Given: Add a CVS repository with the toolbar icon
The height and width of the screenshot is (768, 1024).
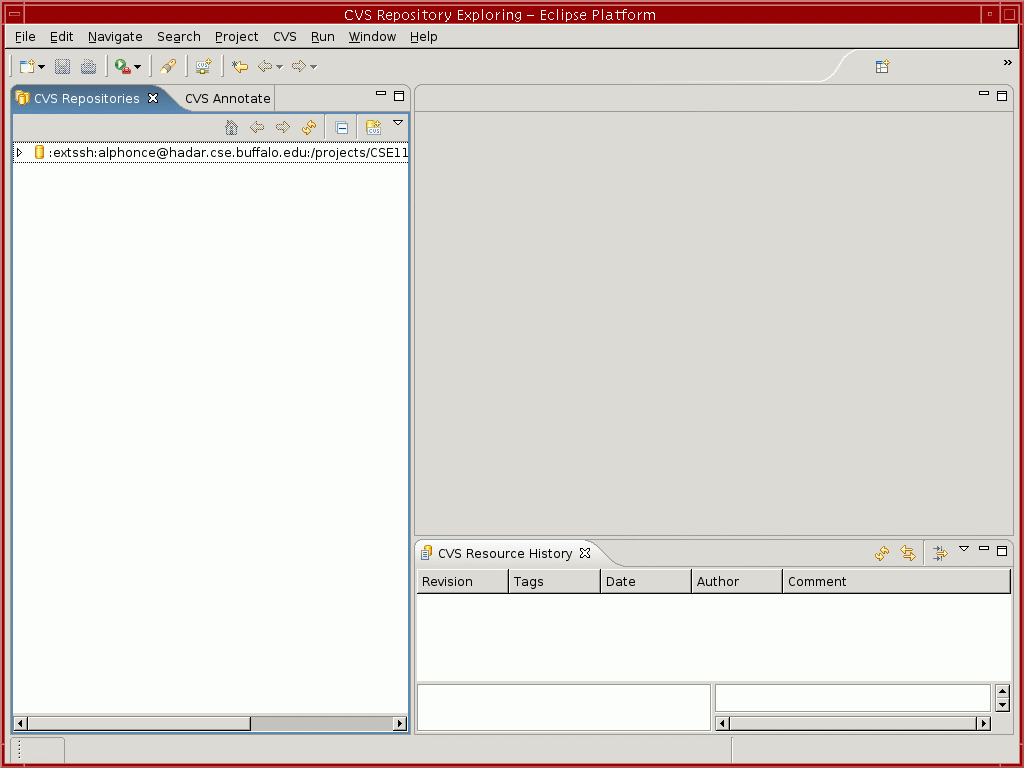Looking at the screenshot, I should pyautogui.click(x=374, y=127).
